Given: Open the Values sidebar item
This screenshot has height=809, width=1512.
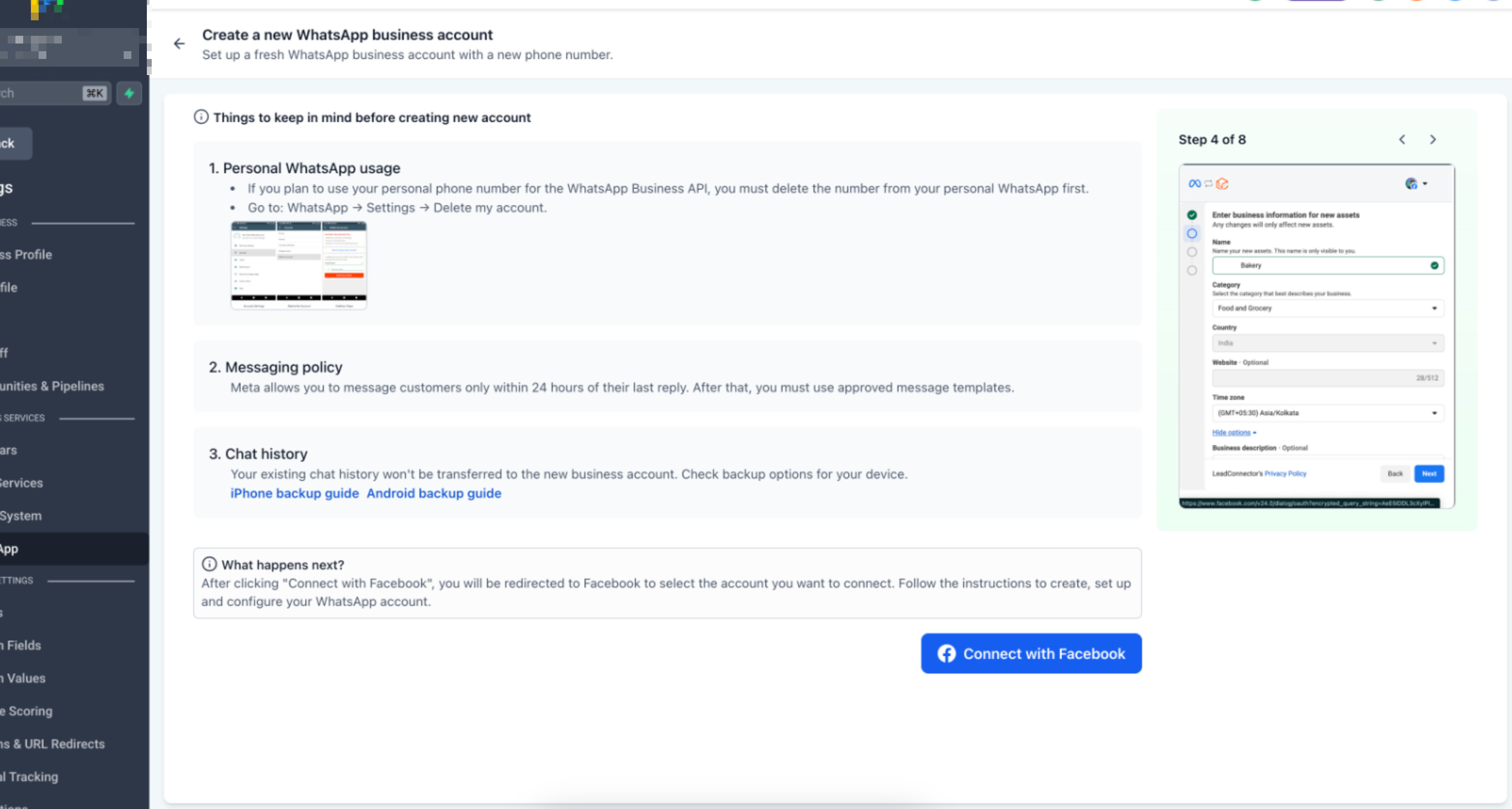Looking at the screenshot, I should click(23, 678).
